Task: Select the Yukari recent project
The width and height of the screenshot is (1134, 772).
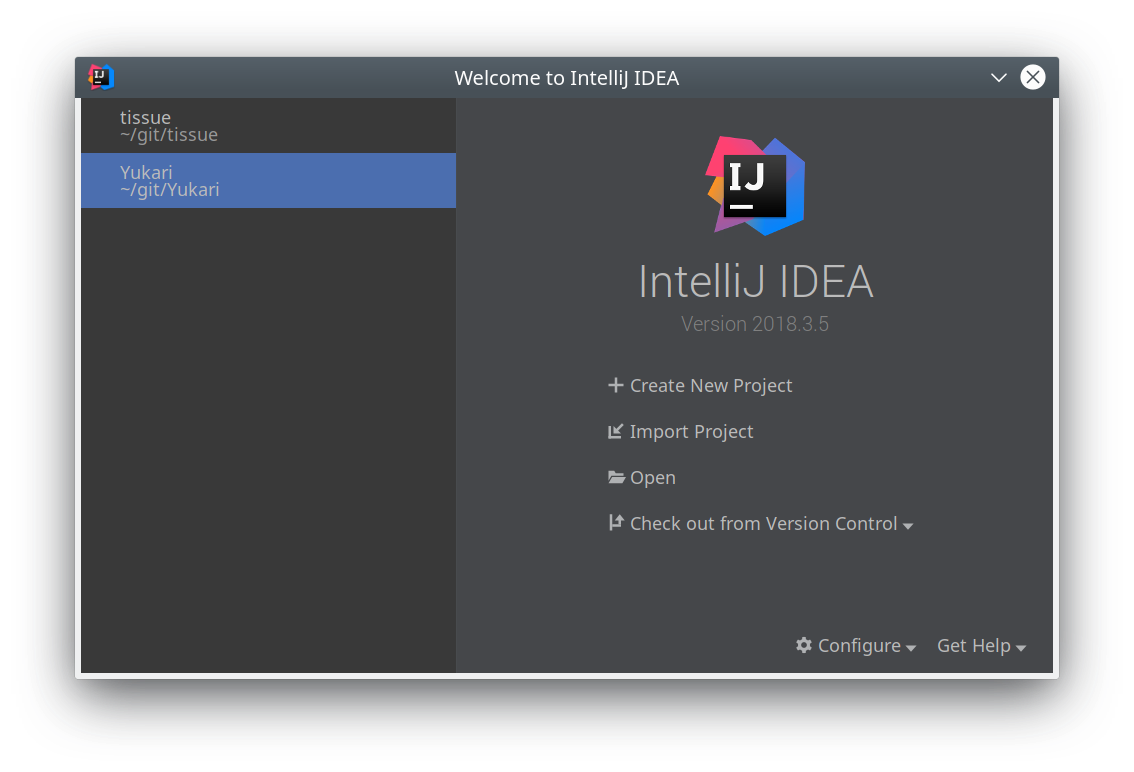Action: point(268,181)
